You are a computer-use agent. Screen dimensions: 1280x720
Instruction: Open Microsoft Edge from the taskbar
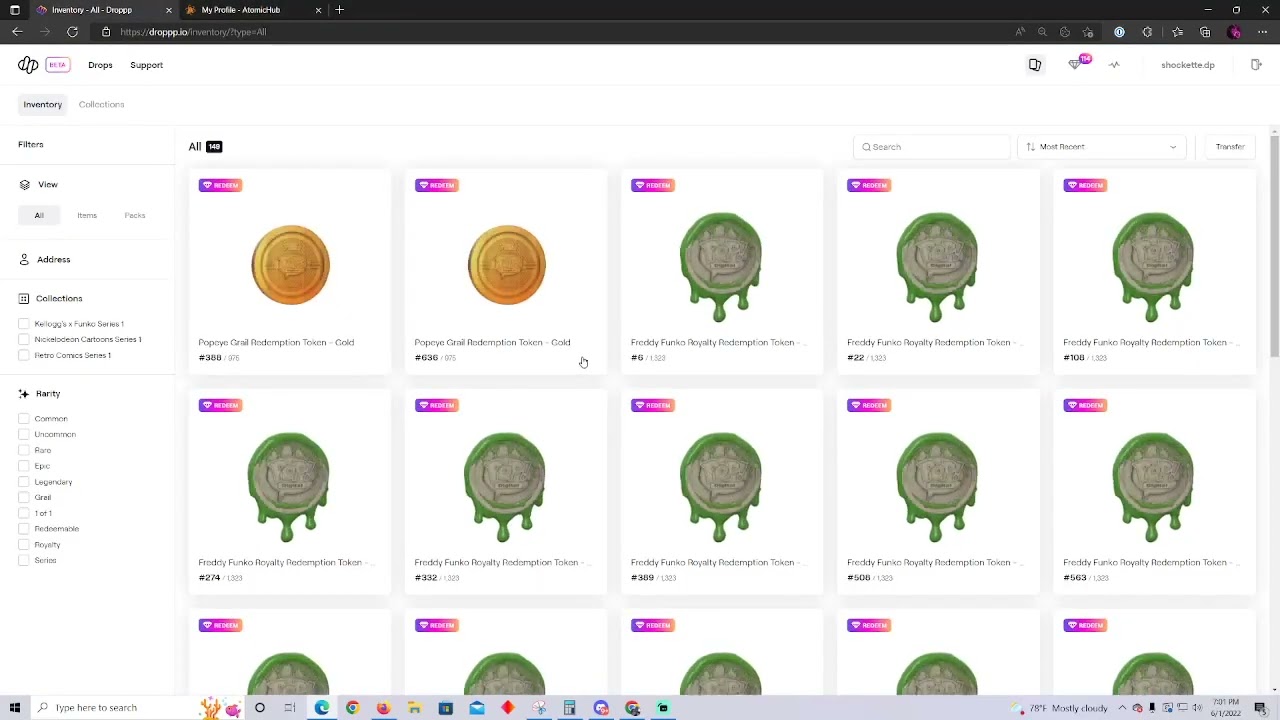(321, 708)
